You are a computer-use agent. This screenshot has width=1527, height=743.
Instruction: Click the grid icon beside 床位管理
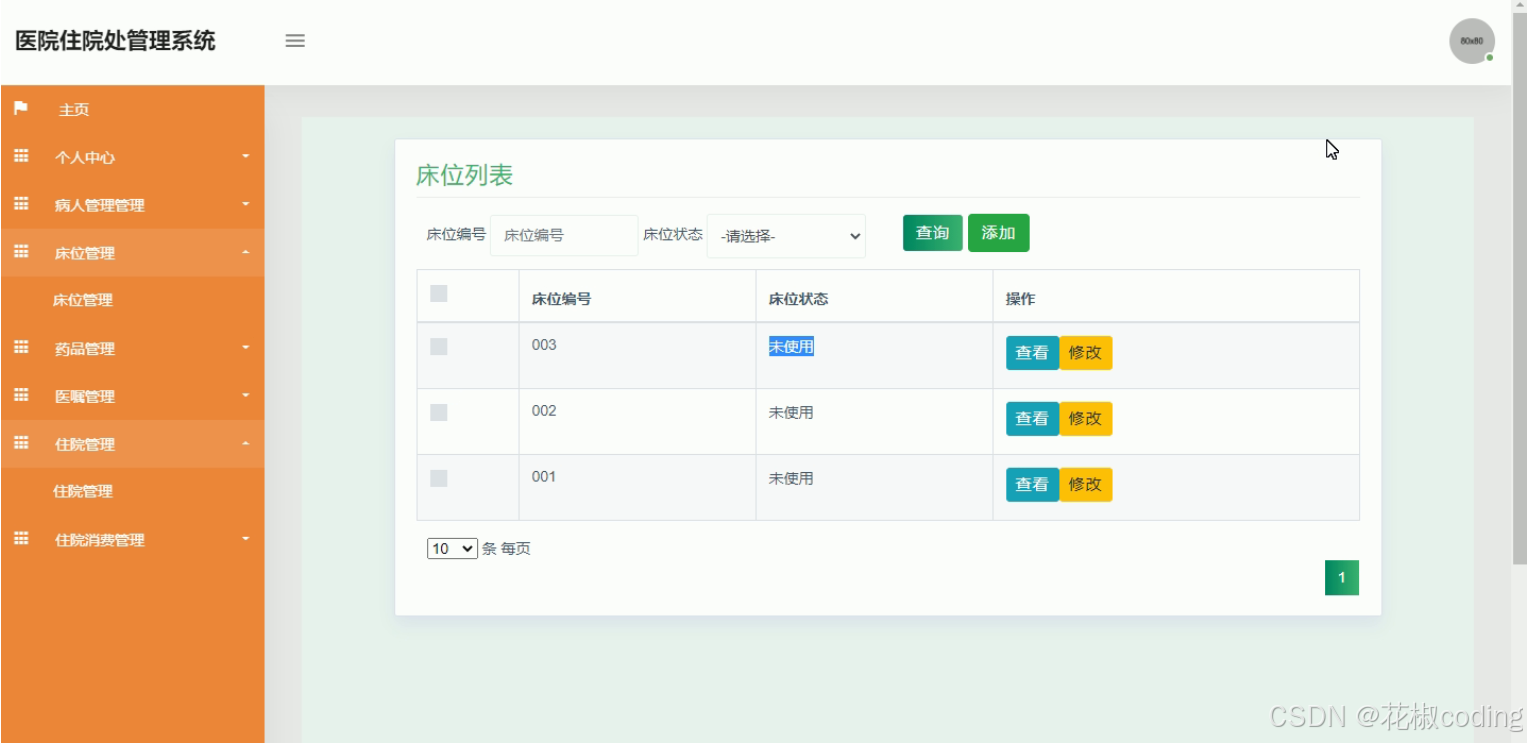[20, 253]
